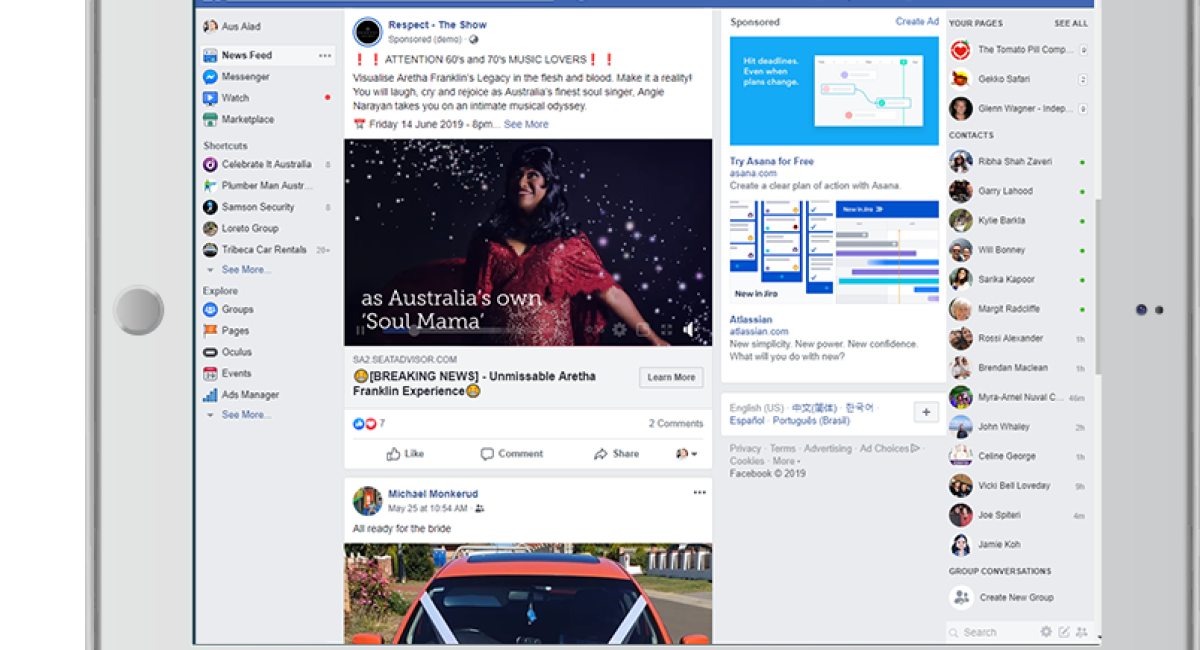
Task: Click the Like thumbs-up on Respect post
Action: [393, 454]
